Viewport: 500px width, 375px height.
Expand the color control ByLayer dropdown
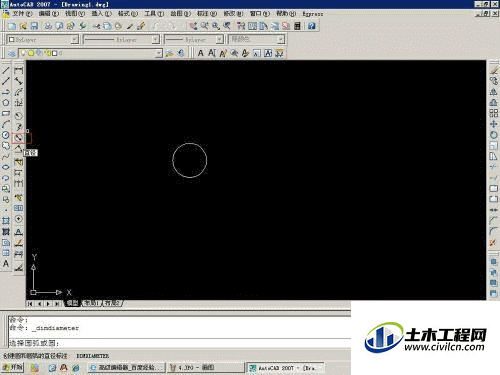coord(75,39)
